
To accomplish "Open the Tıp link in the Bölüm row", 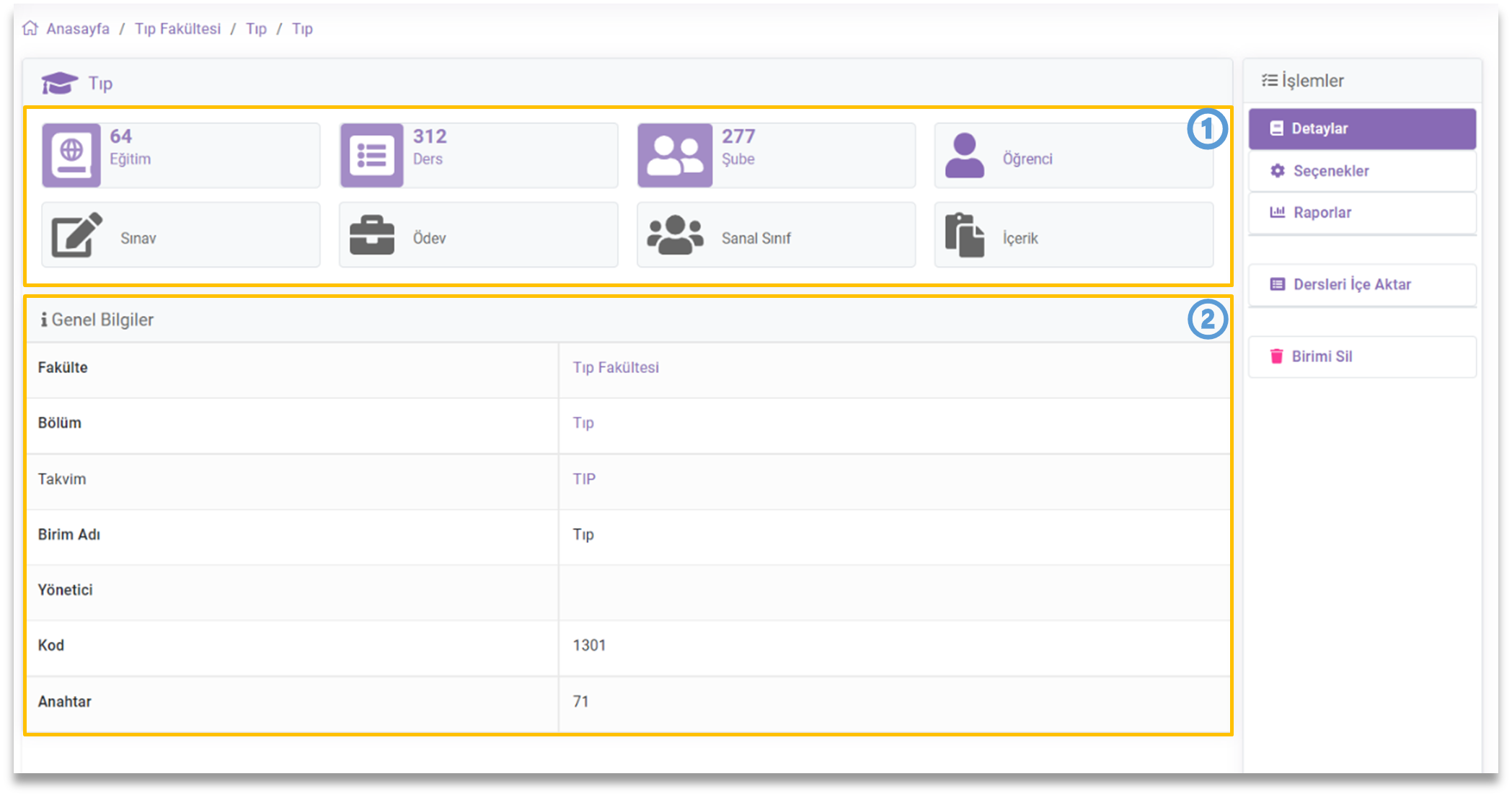I will [x=583, y=423].
